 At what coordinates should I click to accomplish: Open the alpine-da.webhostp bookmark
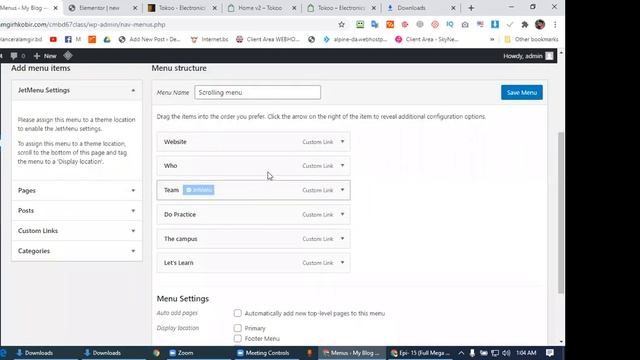pyautogui.click(x=355, y=40)
